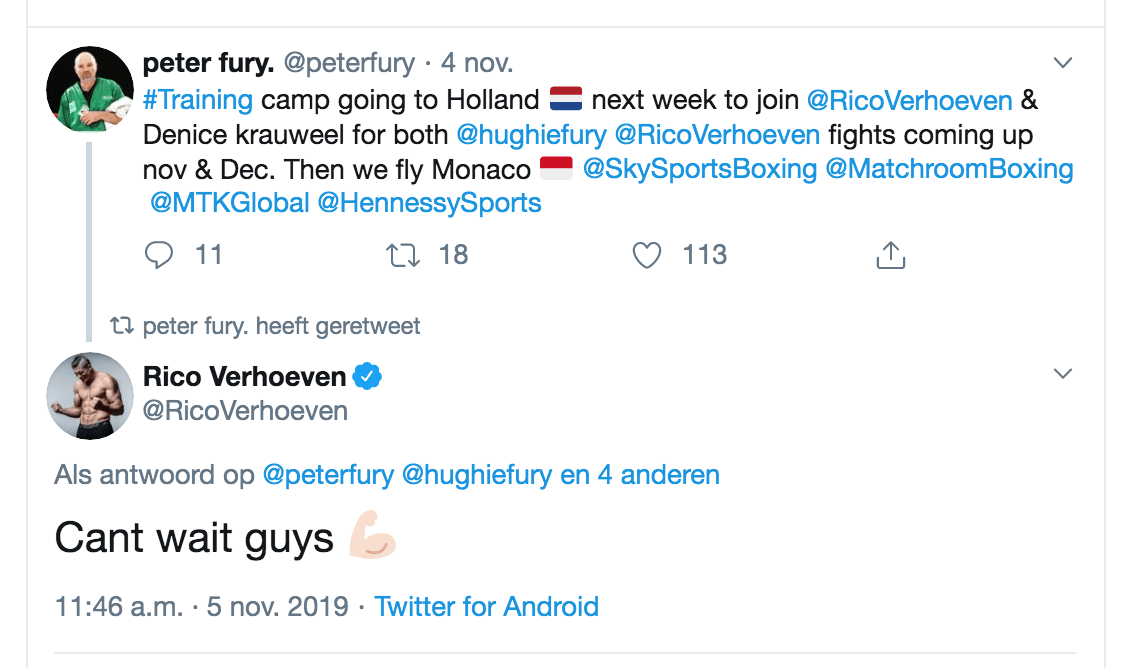
Task: Click the Rico Verhoeven display name
Action: point(245,377)
